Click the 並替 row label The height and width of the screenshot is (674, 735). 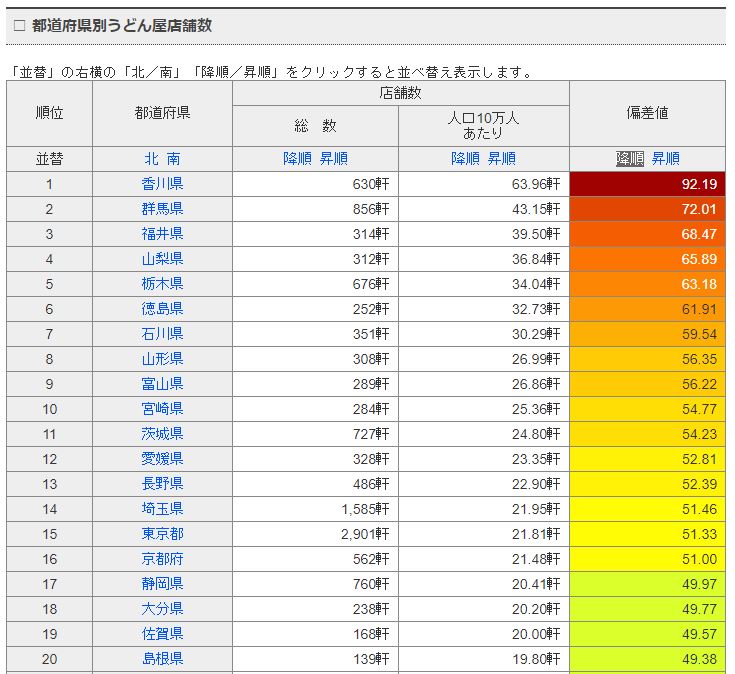[x=49, y=159]
